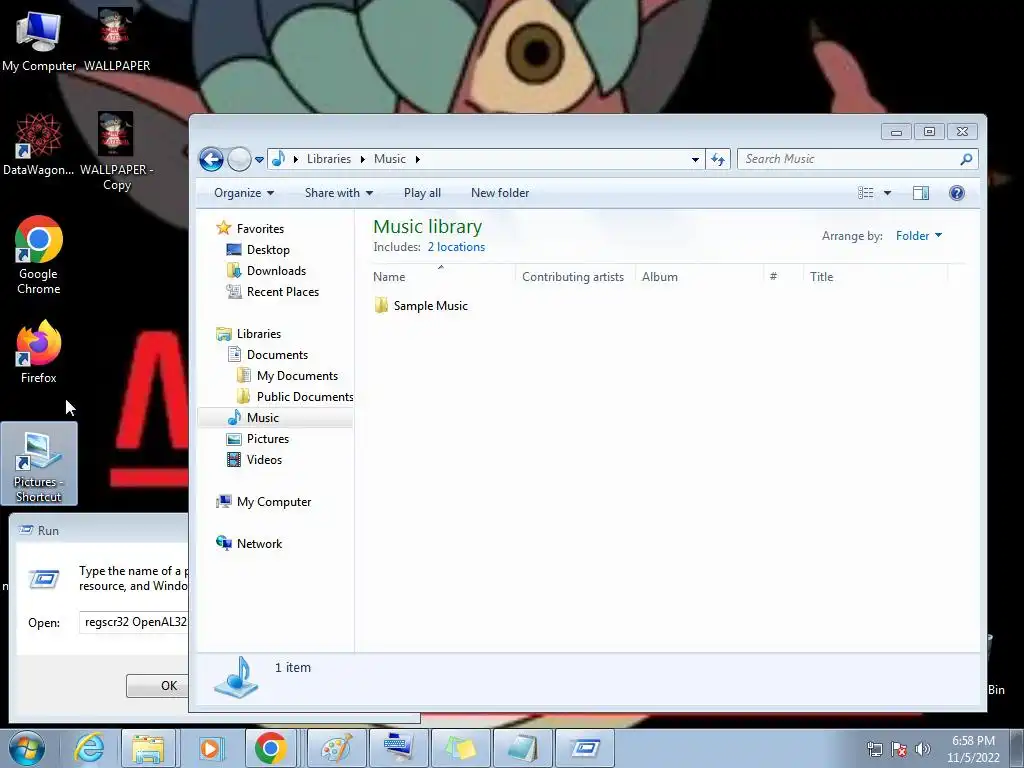Select the Pictures library
1024x768 pixels.
click(x=258, y=439)
